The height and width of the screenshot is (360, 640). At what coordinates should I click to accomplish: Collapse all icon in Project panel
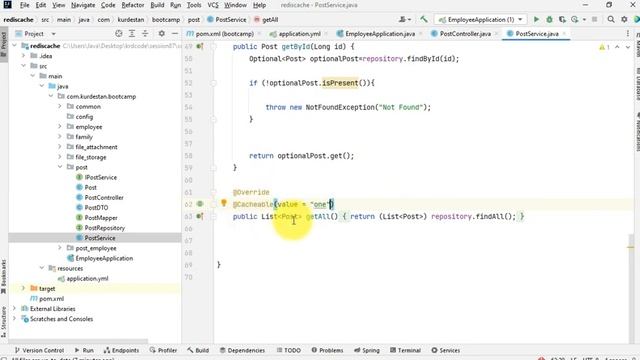point(145,33)
